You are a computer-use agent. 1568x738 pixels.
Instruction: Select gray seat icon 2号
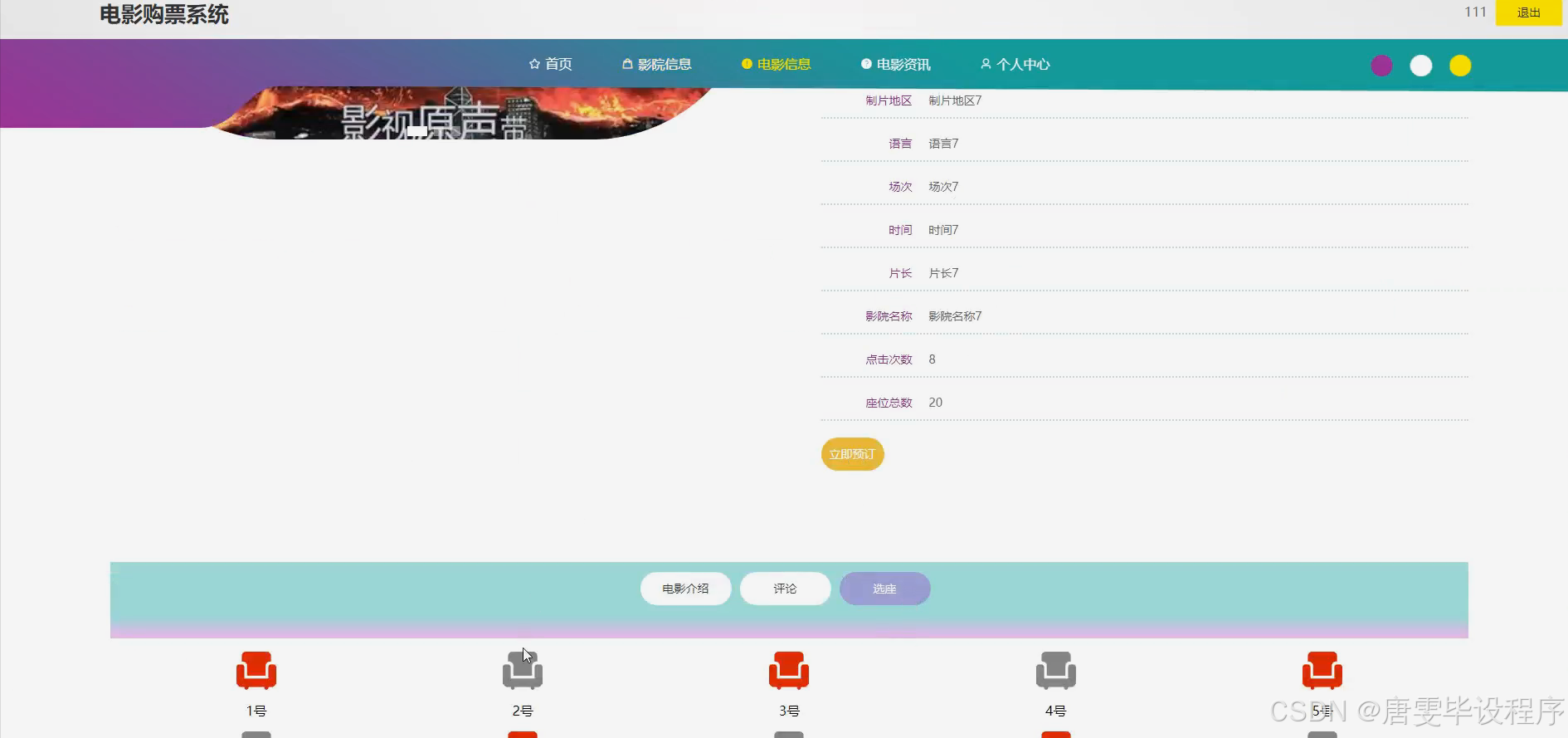523,671
